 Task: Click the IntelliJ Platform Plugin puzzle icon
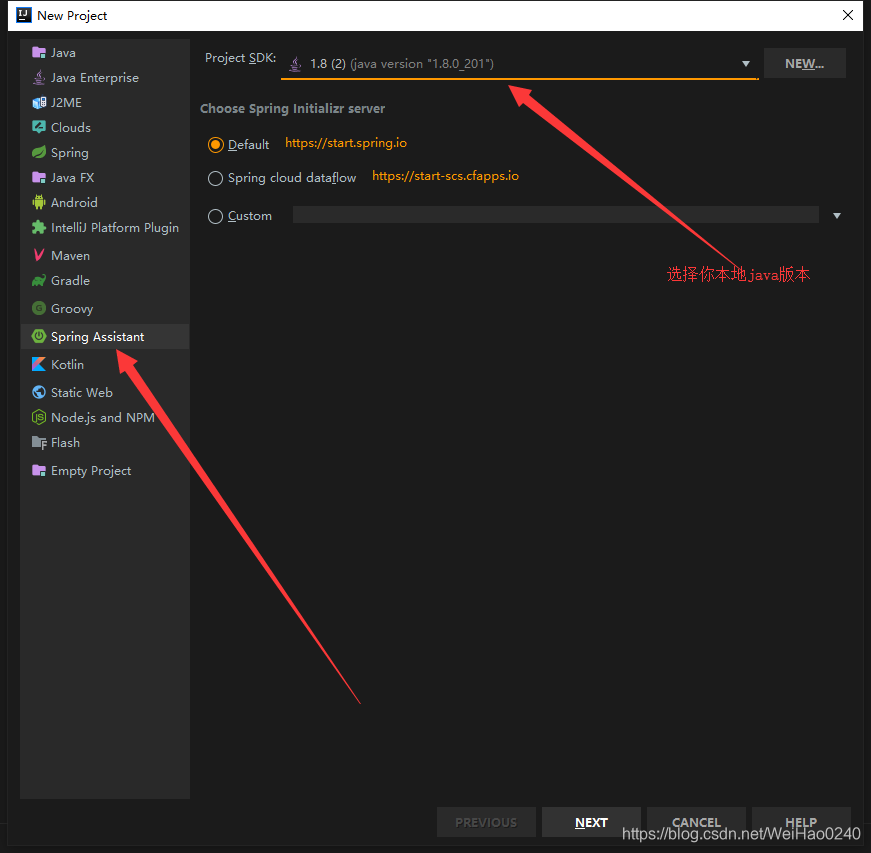[x=39, y=227]
